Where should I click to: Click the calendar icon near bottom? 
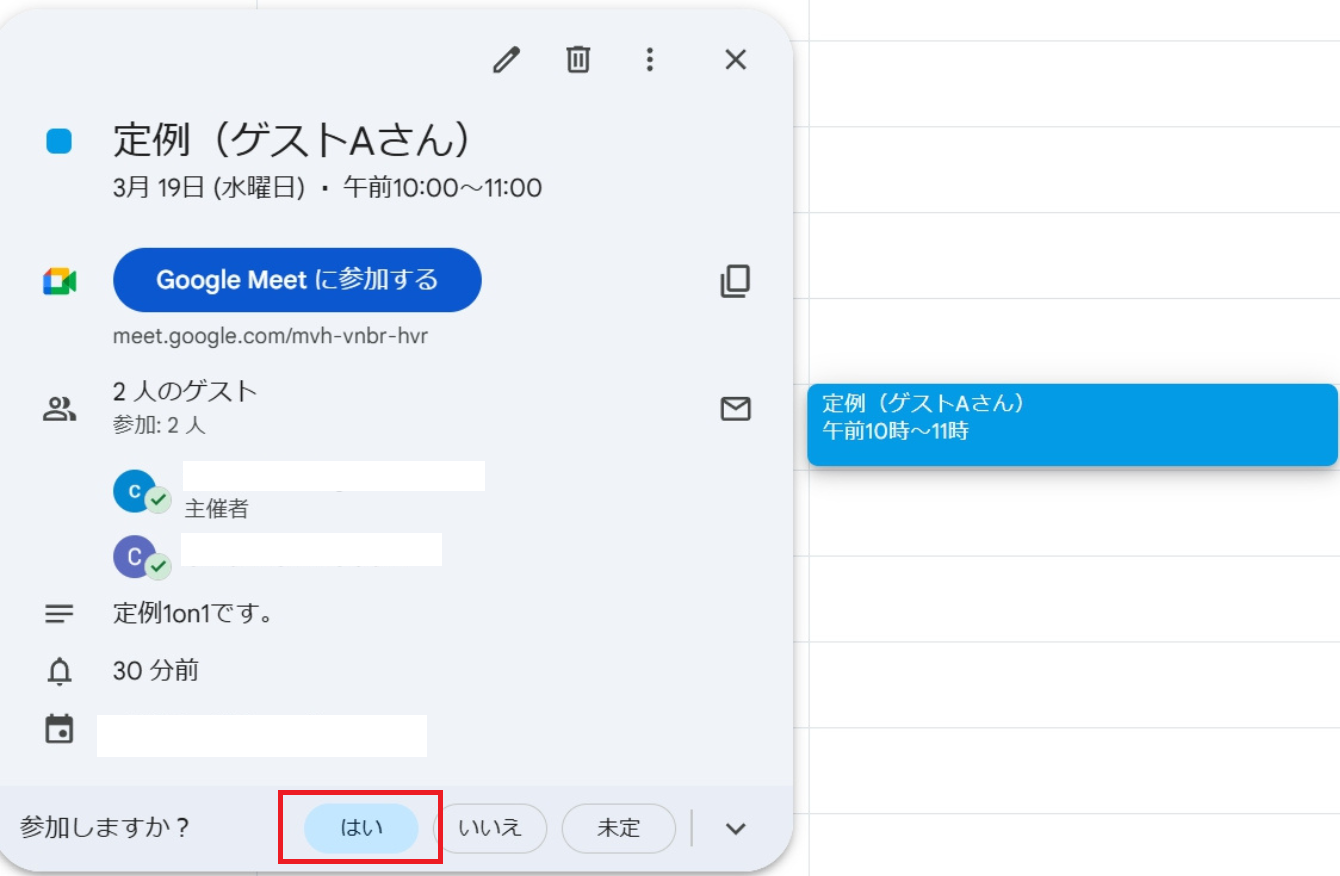[x=60, y=729]
